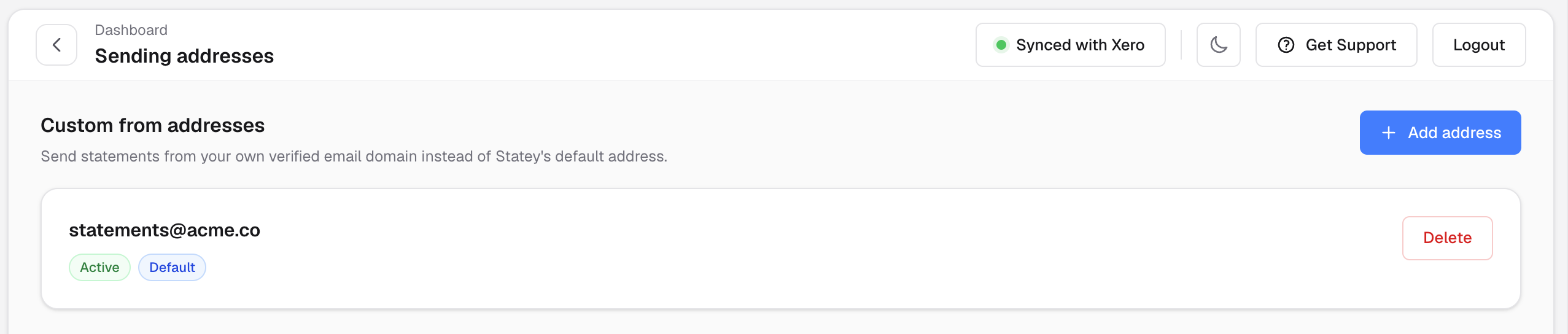This screenshot has width=1568, height=334.
Task: Select the statements@acme.co email text
Action: pos(165,230)
